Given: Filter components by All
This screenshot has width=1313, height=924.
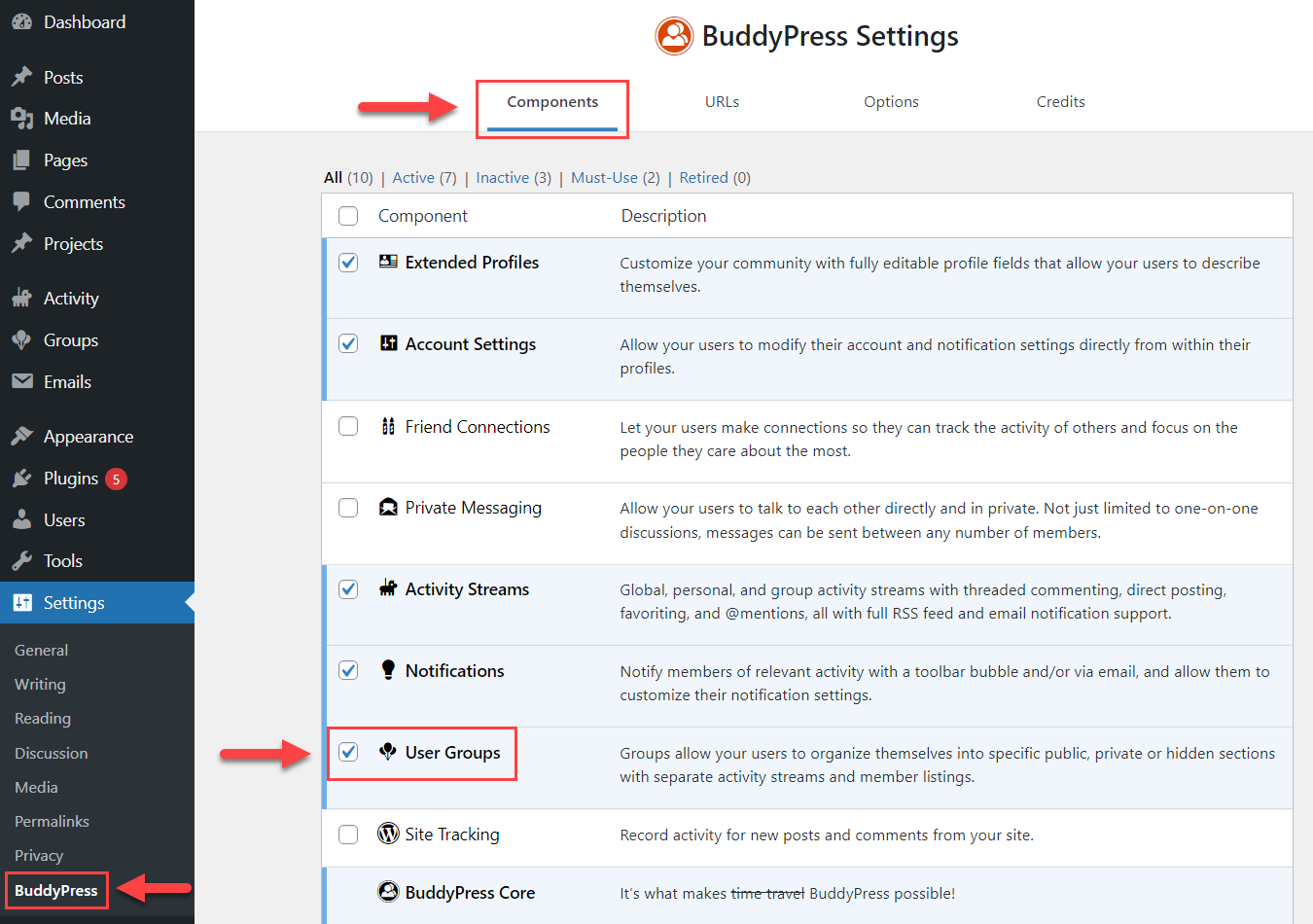Looking at the screenshot, I should pyautogui.click(x=333, y=178).
